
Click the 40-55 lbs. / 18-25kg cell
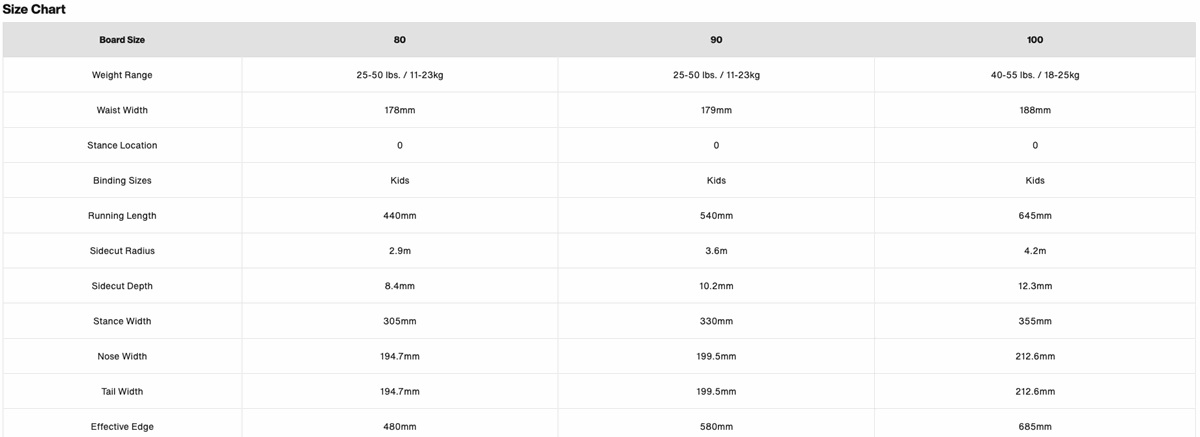click(x=1035, y=75)
